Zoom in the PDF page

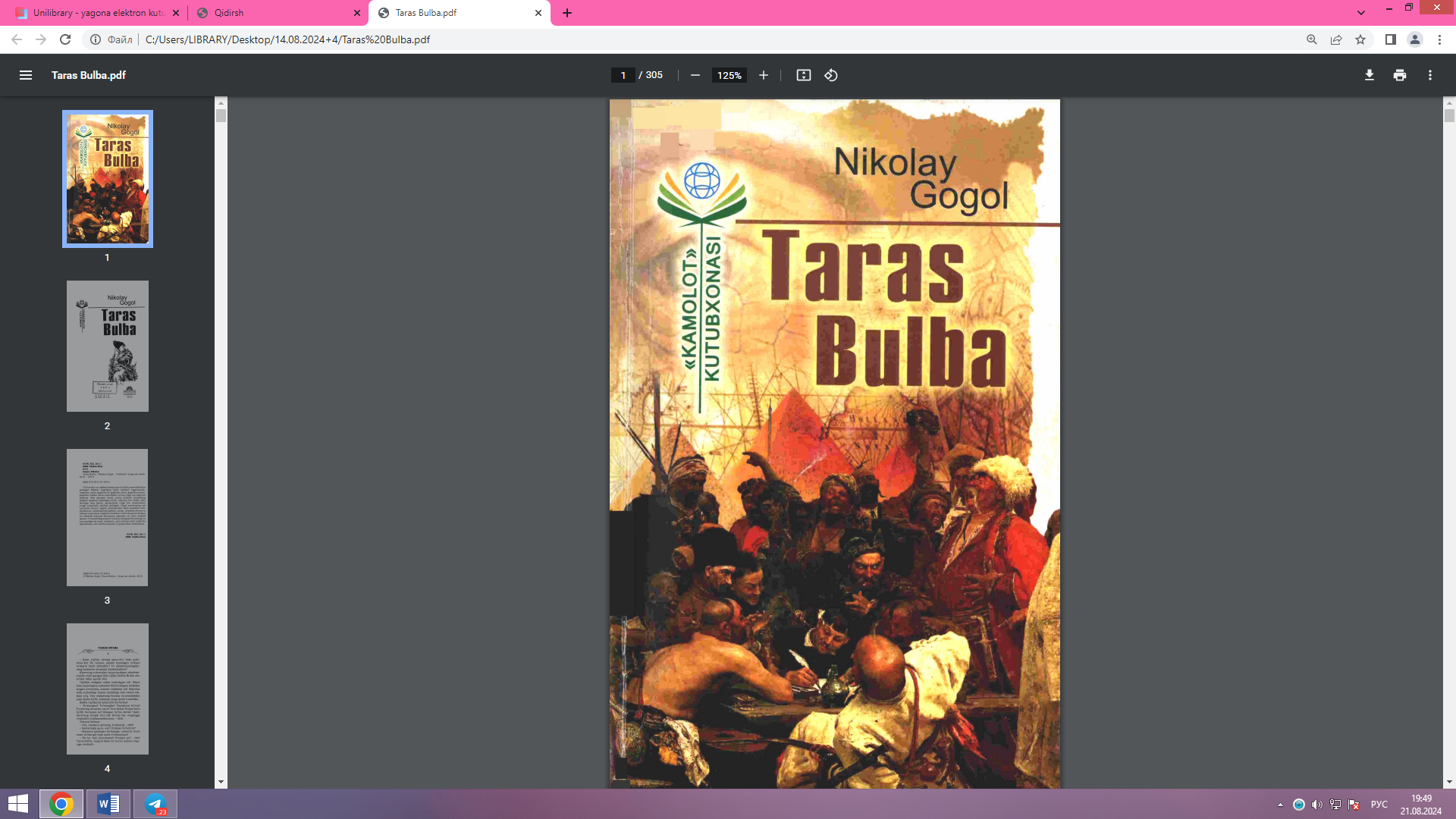coord(764,75)
